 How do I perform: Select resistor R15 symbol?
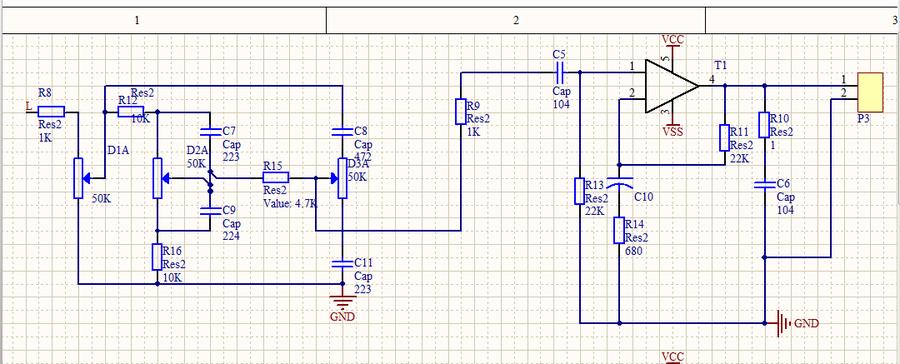coord(276,178)
